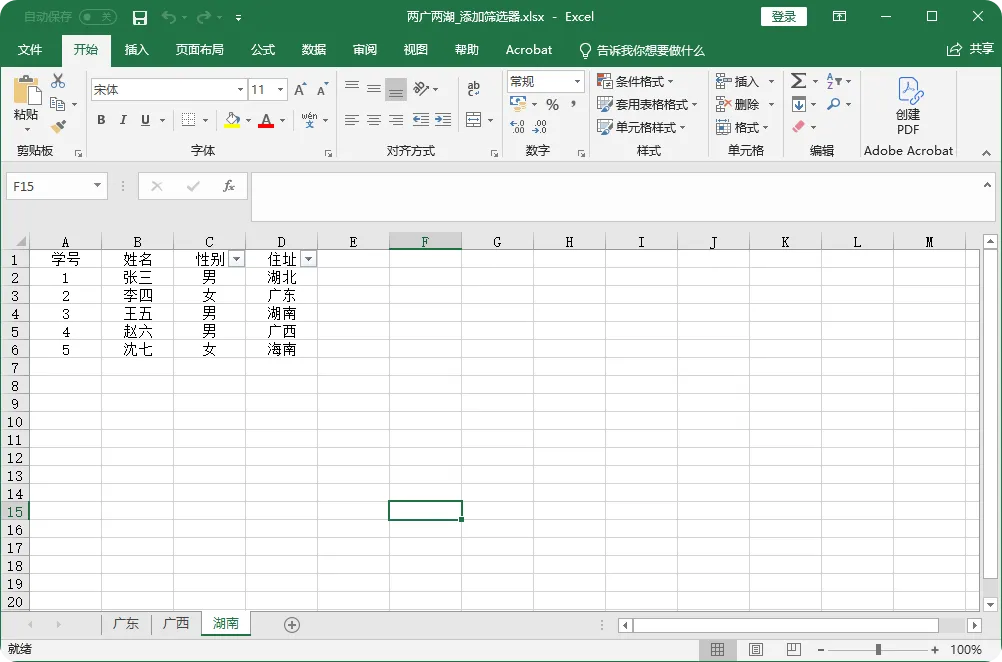The image size is (1002, 662).
Task: Click the Tell me (告诉我你想要做什么) search box
Action: point(642,50)
